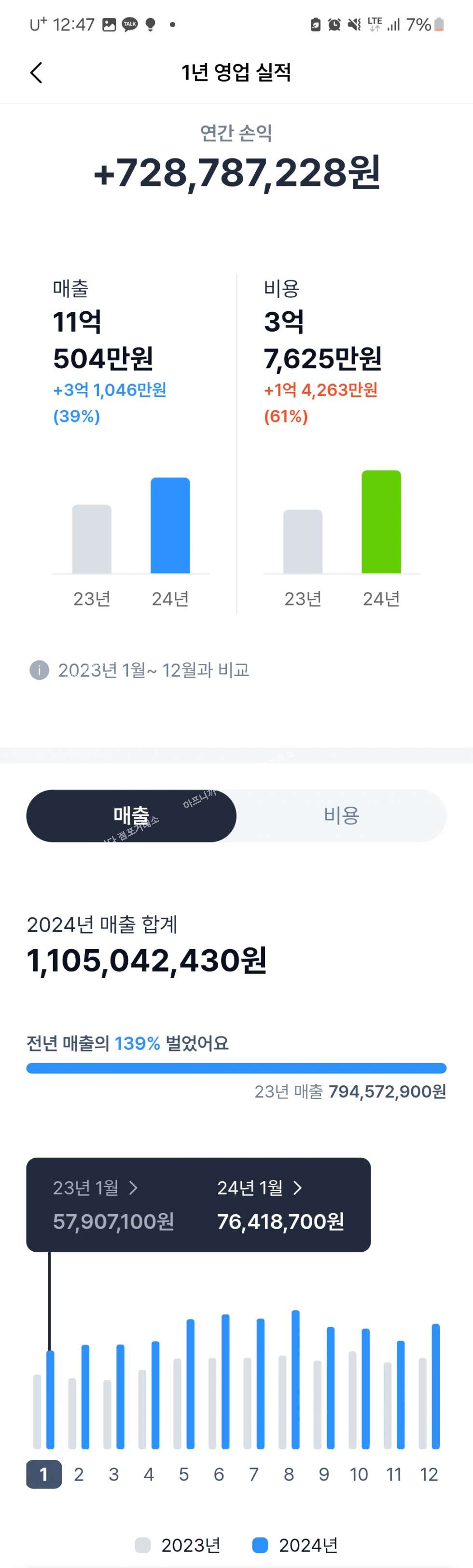Image resolution: width=473 pixels, height=1568 pixels.
Task: Tap the KakaoTalk notification icon
Action: pos(130,24)
